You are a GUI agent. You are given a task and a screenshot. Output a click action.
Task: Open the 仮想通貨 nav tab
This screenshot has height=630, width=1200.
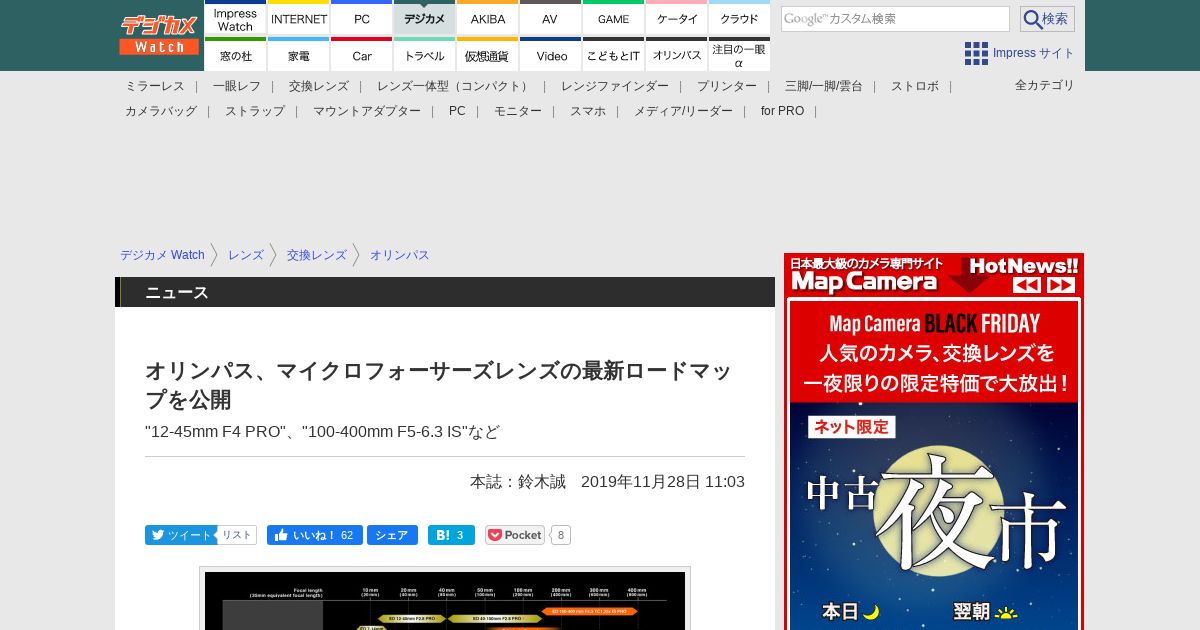(488, 55)
